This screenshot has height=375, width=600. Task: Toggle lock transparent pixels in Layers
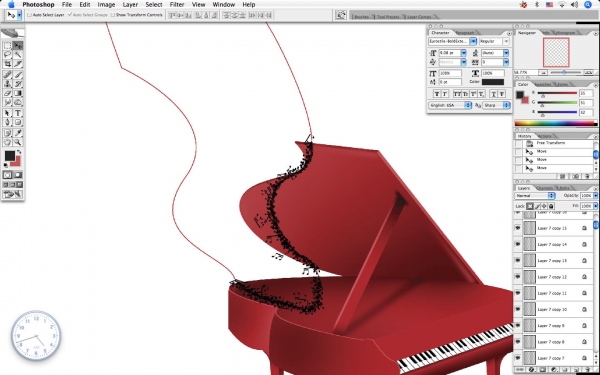pyautogui.click(x=530, y=206)
